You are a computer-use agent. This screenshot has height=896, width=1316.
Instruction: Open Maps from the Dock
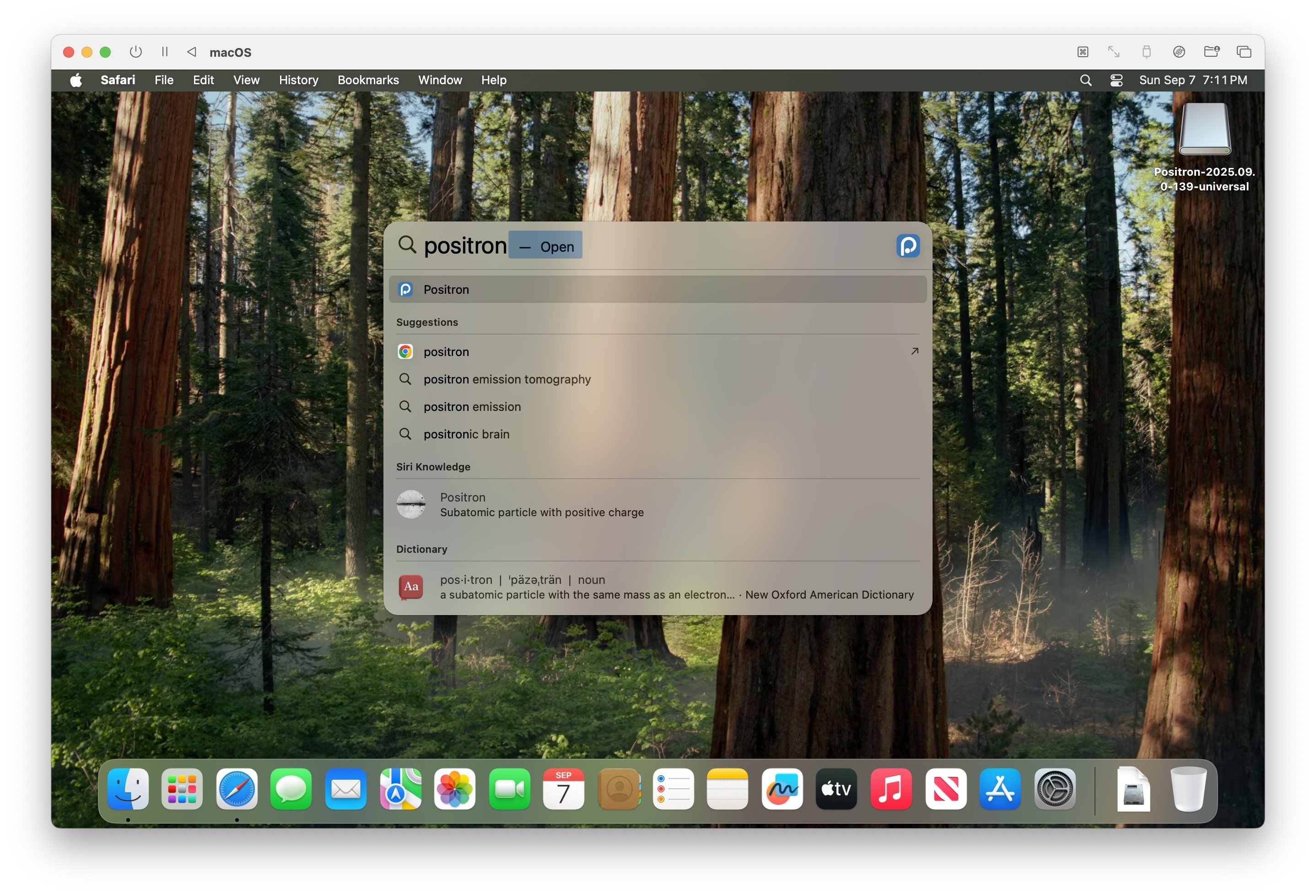tap(400, 788)
